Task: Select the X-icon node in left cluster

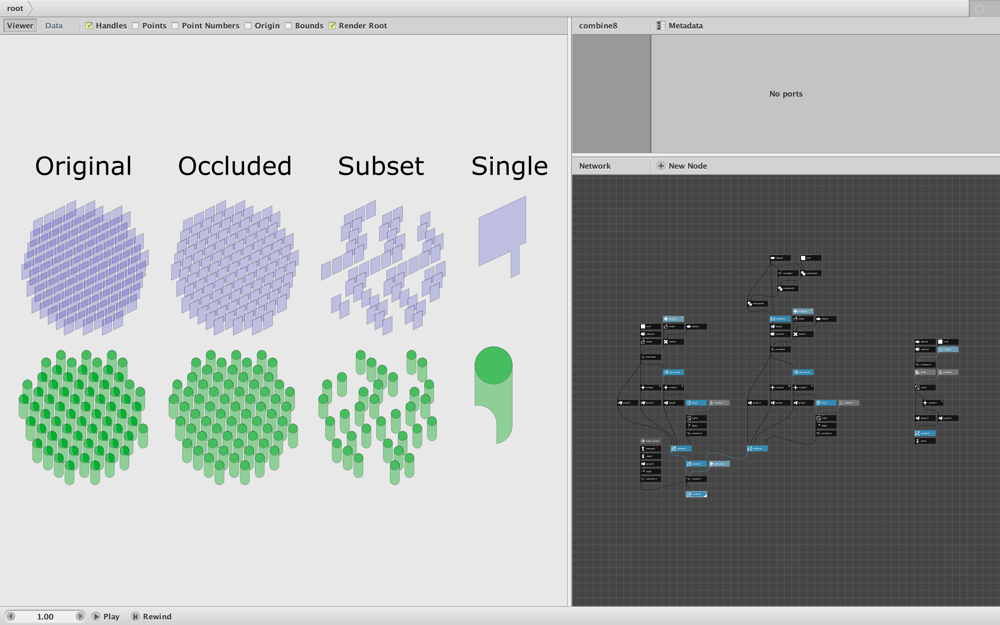Action: 673,342
